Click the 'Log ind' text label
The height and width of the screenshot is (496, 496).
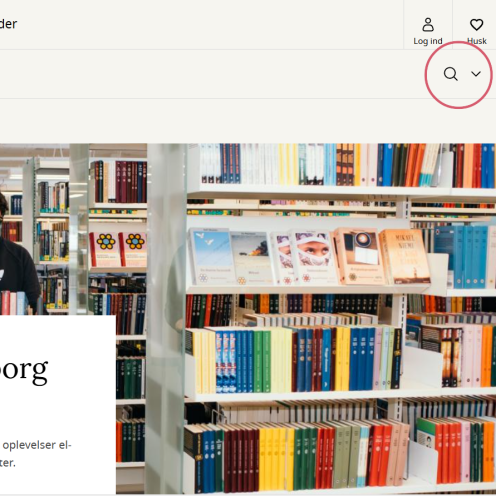(x=428, y=41)
